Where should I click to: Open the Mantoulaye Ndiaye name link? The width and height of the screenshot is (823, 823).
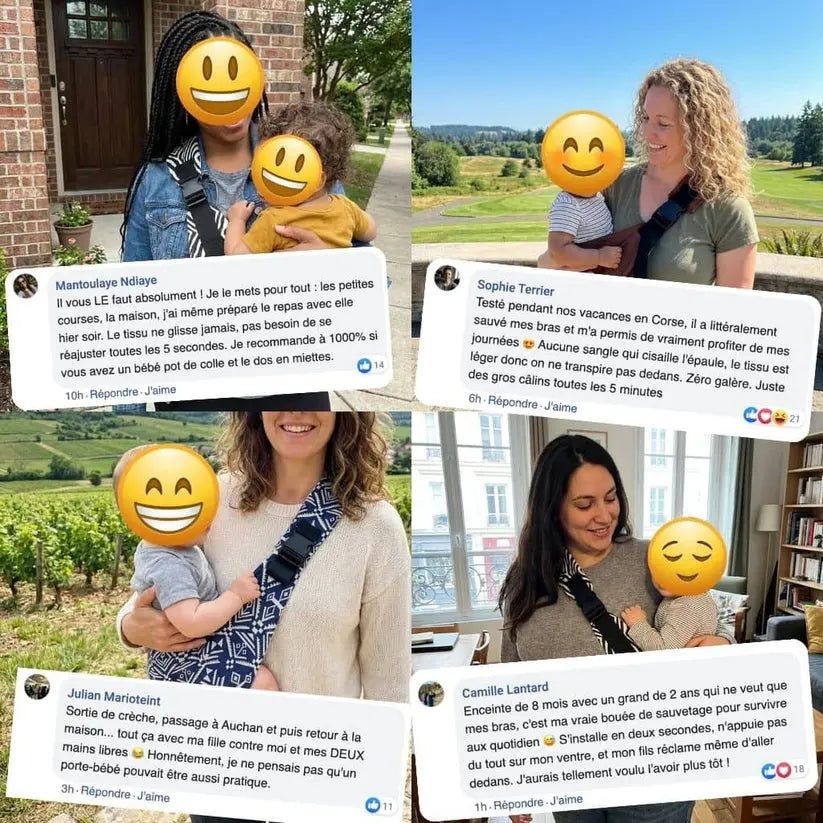pos(106,283)
